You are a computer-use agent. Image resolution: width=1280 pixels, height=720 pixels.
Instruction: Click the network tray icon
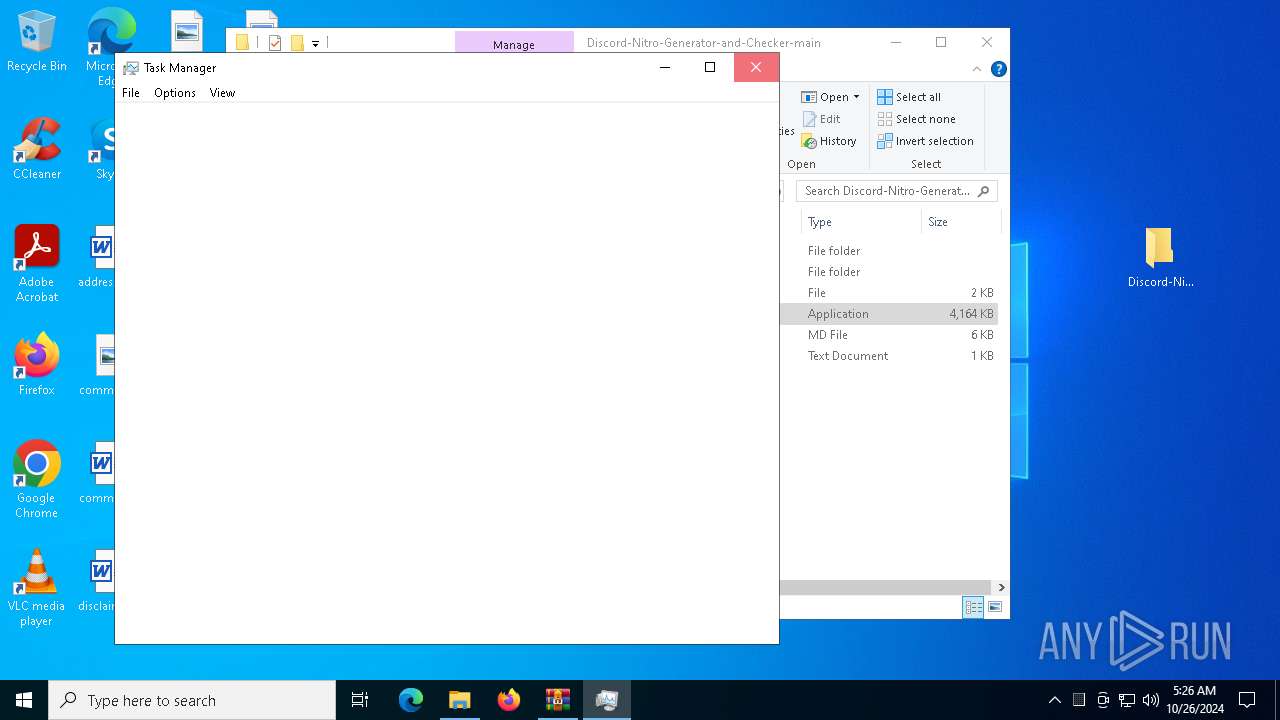pos(1127,700)
